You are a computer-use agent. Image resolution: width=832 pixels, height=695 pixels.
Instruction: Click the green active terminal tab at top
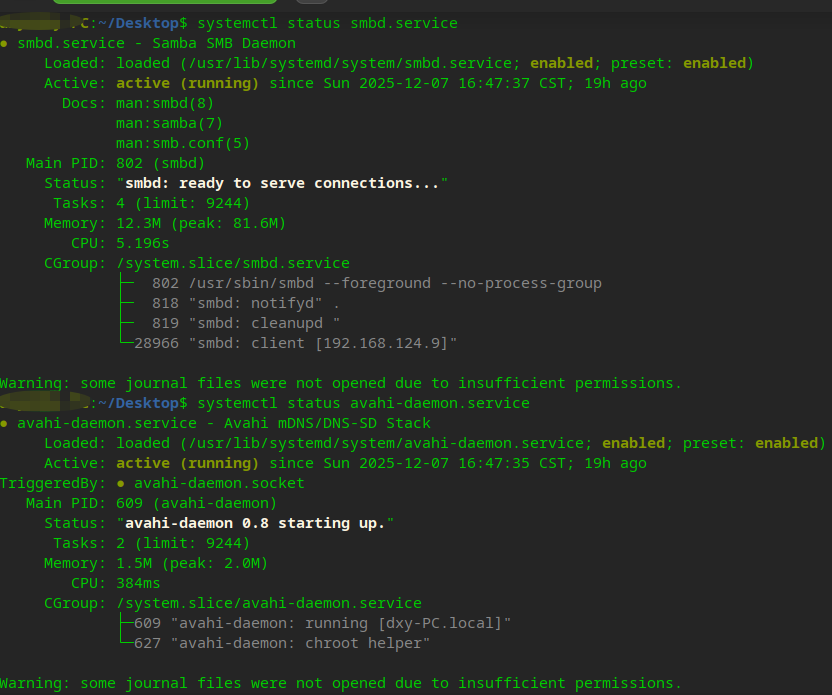coord(164,2)
